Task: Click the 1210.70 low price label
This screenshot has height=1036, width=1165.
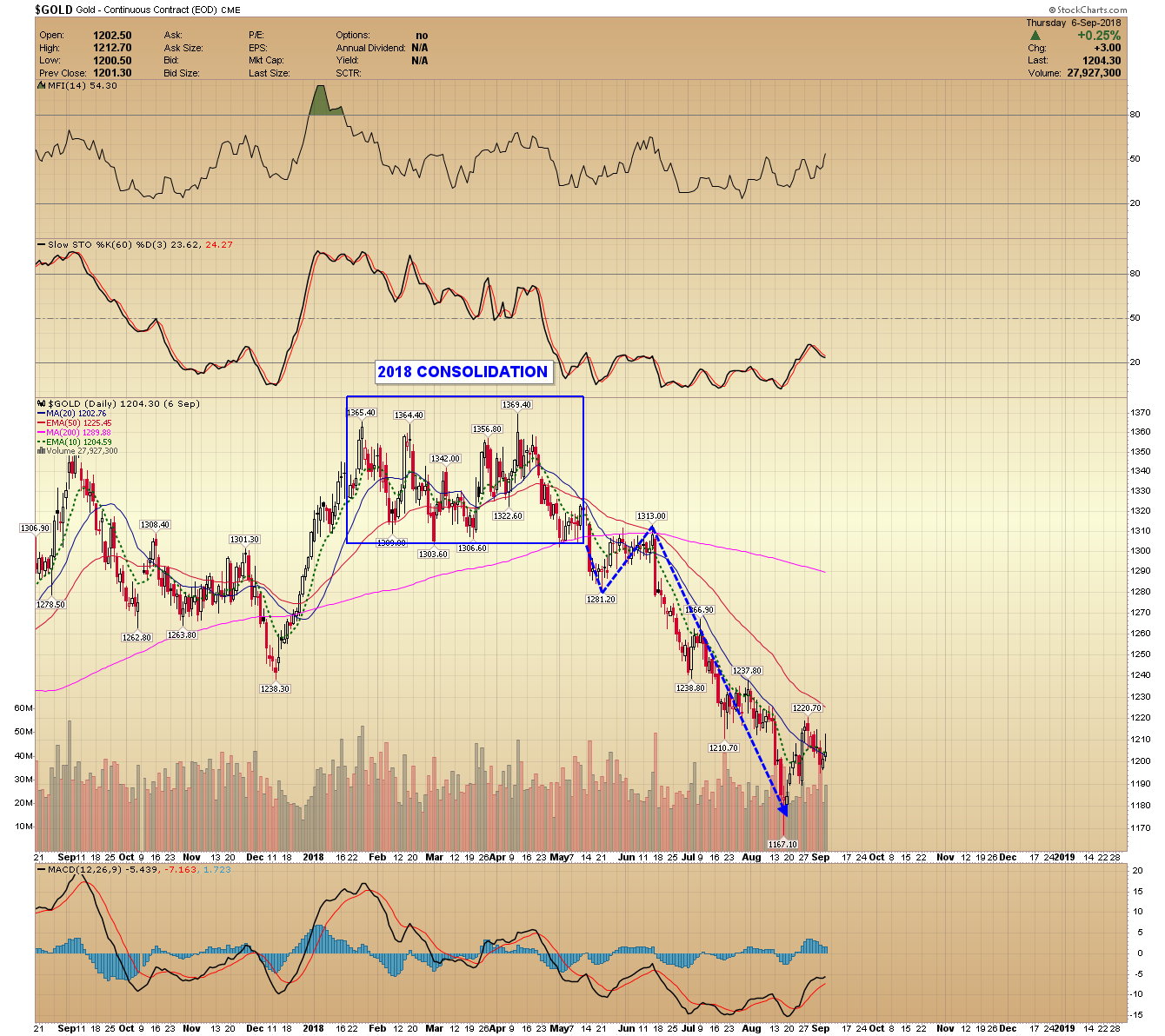Action: [x=723, y=748]
